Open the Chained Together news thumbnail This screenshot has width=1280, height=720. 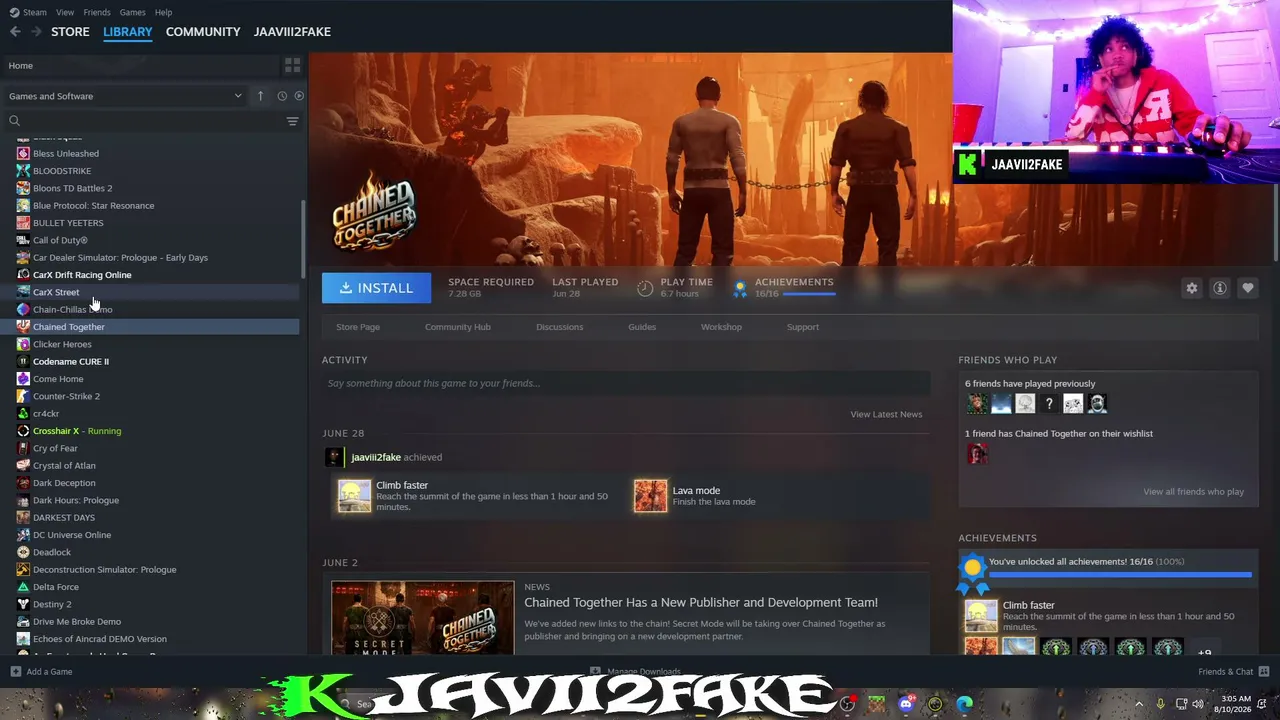coord(423,618)
